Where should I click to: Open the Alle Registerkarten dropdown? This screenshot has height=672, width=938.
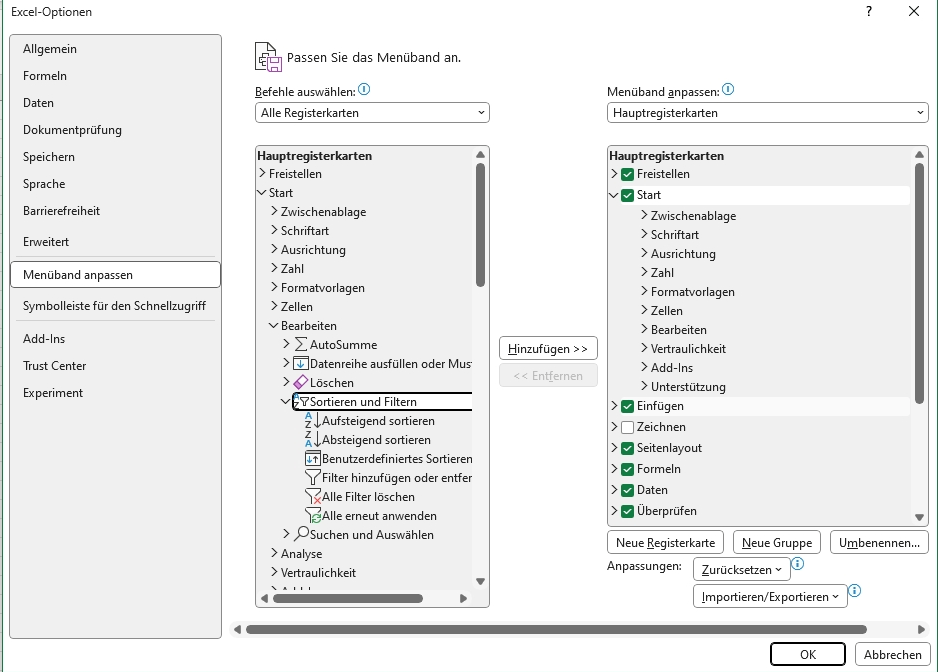coord(372,112)
